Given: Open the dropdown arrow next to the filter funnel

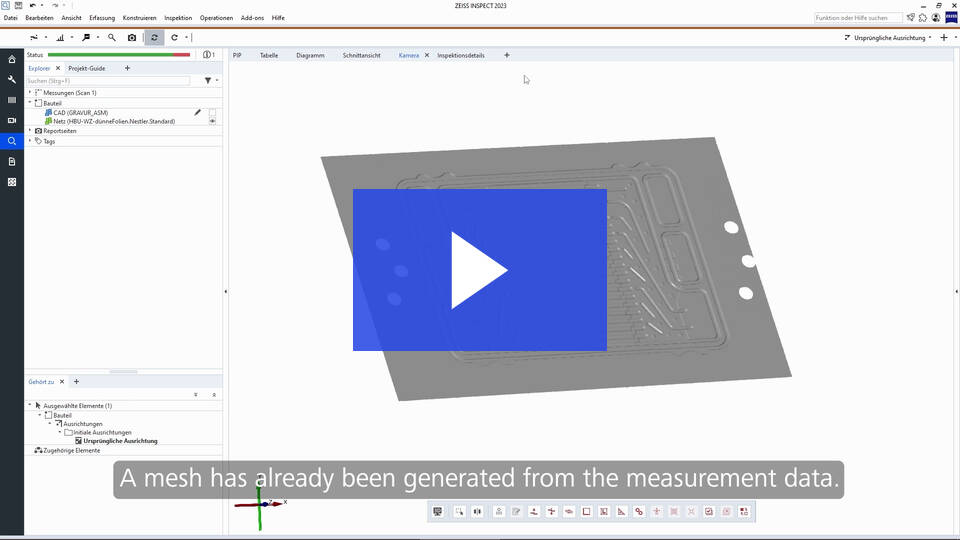Looking at the screenshot, I should [x=217, y=80].
